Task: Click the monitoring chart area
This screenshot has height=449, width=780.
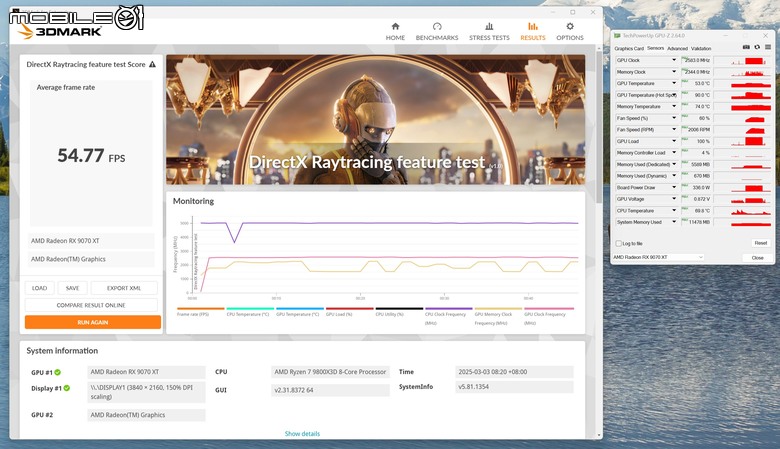Action: [x=385, y=257]
